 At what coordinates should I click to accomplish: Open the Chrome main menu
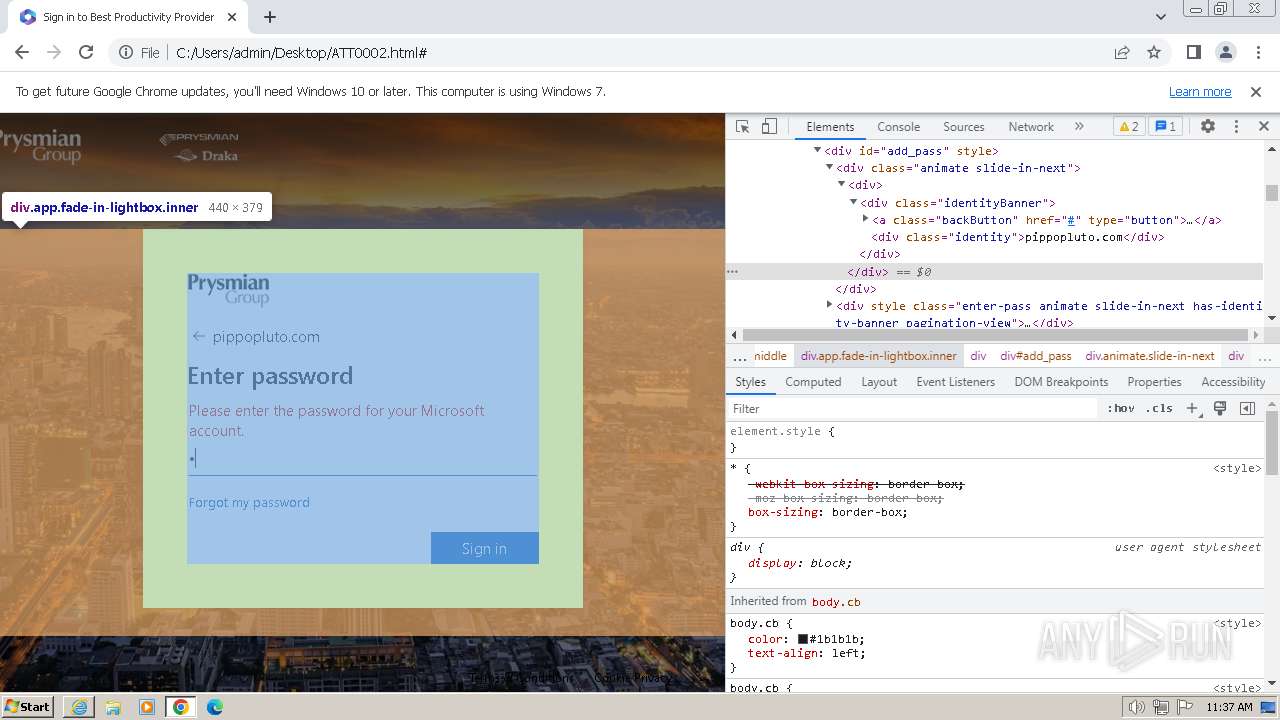tap(1257, 52)
